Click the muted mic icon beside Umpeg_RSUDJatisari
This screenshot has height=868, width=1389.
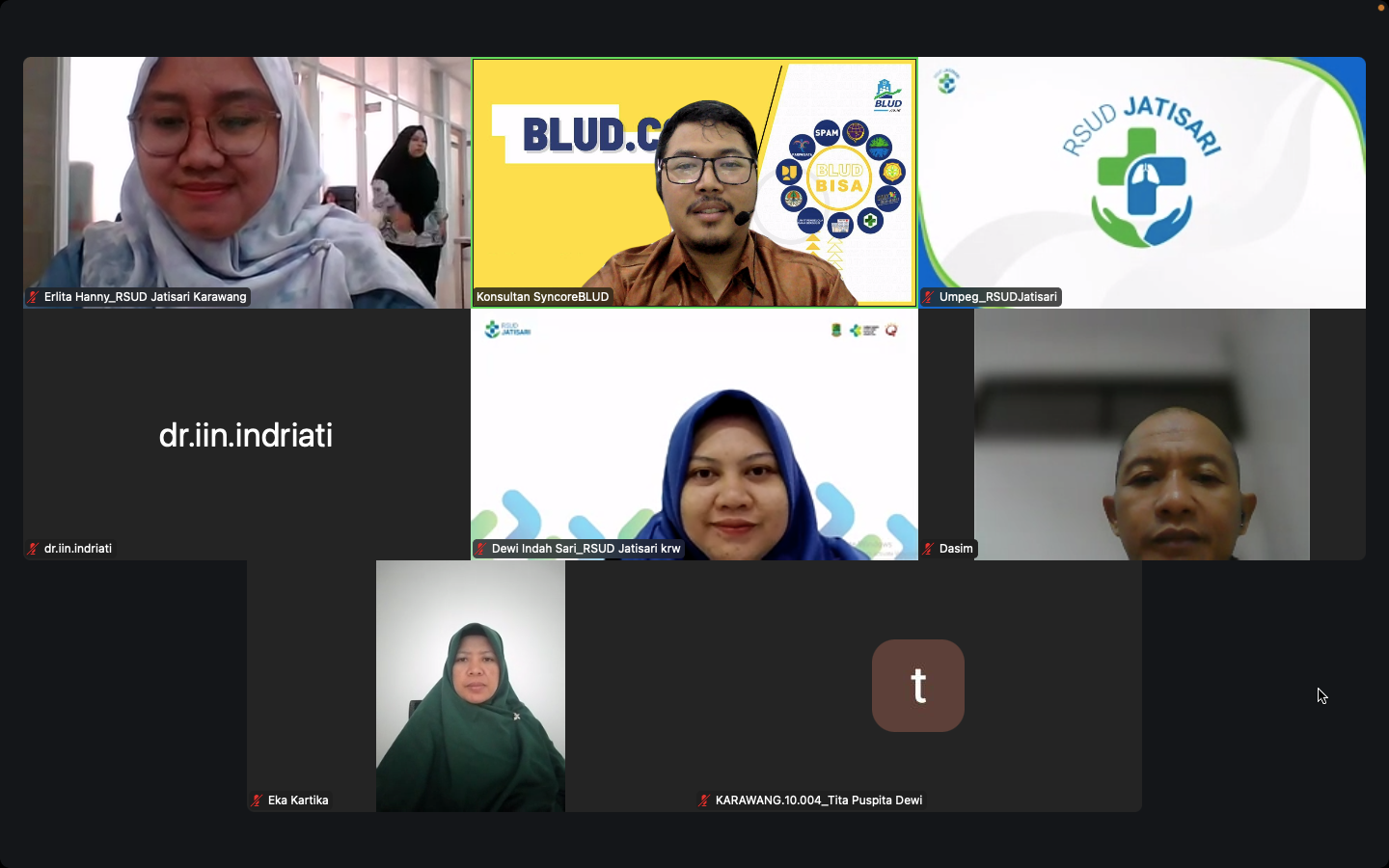(930, 297)
